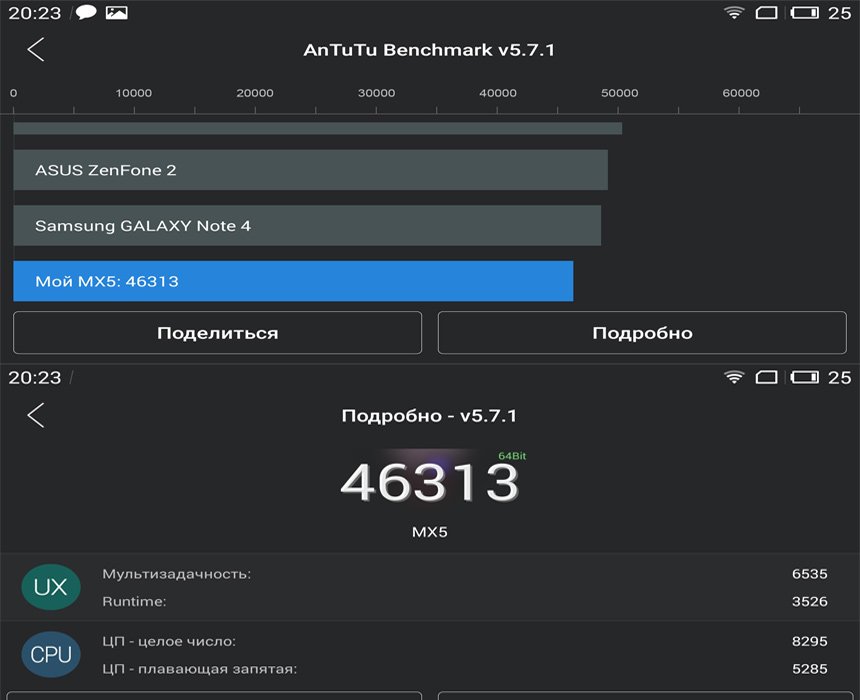Select the ASUS ZenFone 2 score bar
Image resolution: width=860 pixels, height=700 pixels.
310,170
